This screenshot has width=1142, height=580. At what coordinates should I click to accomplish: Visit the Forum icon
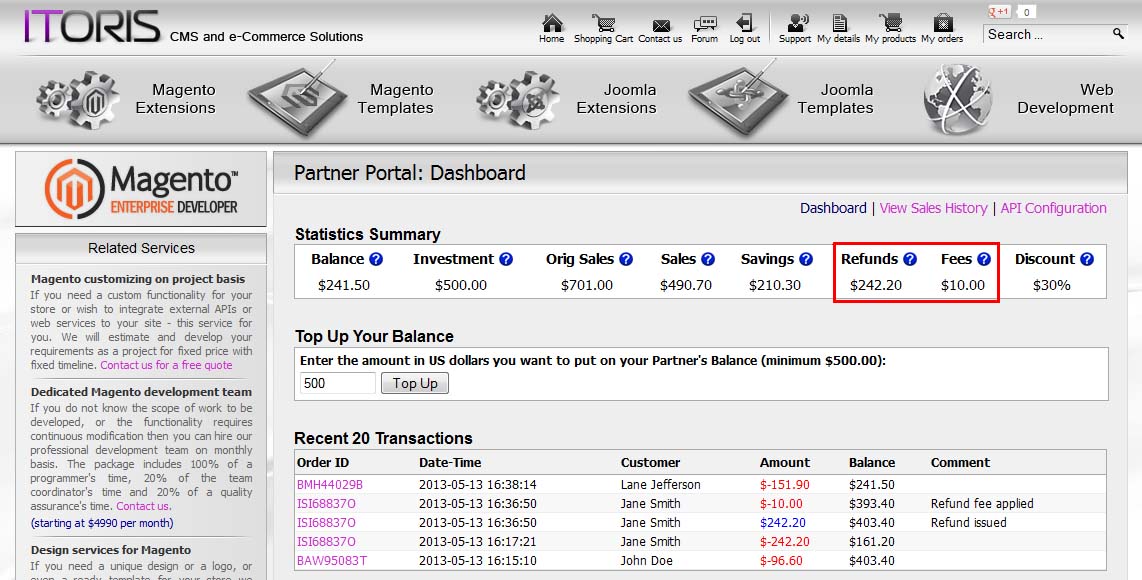pyautogui.click(x=704, y=24)
